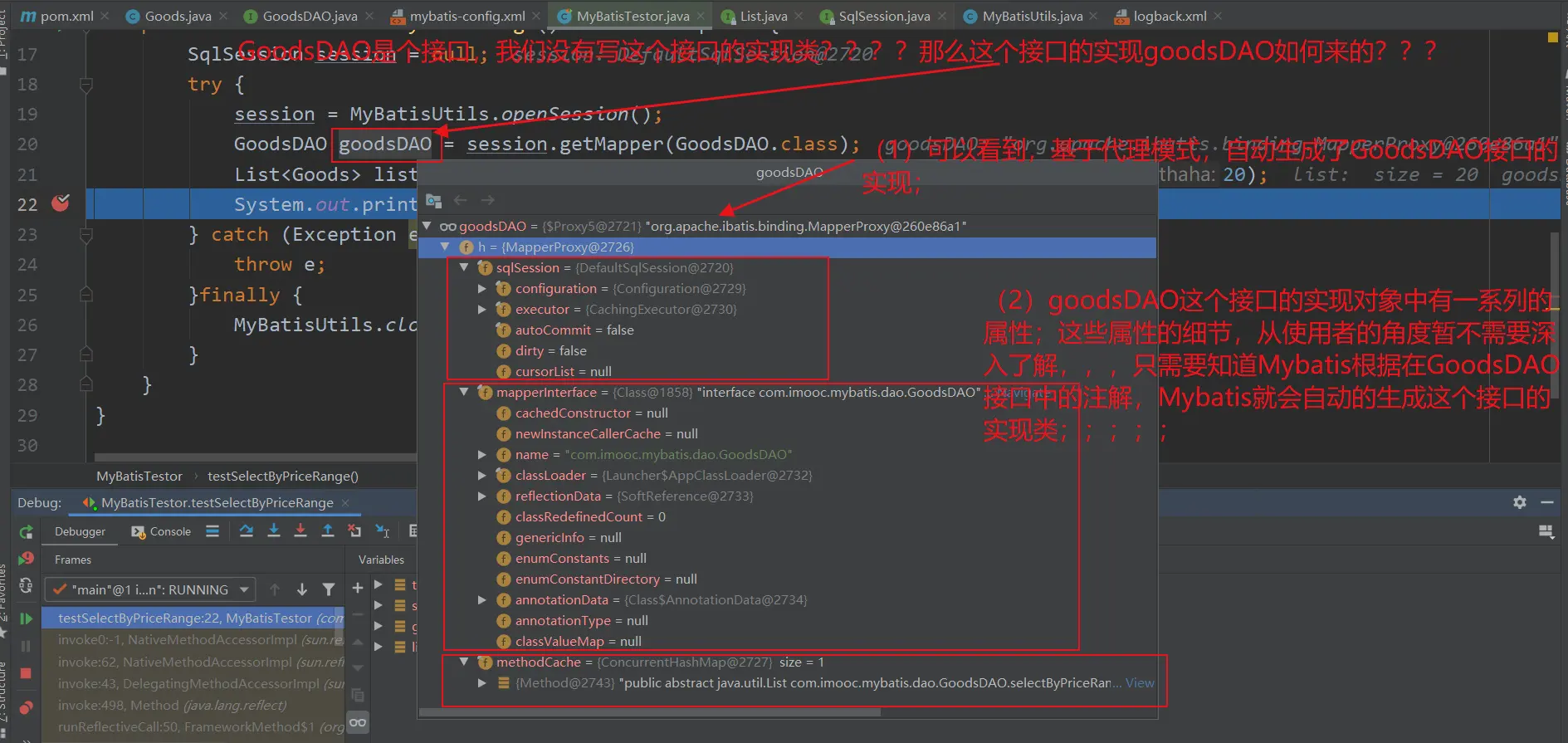This screenshot has height=743, width=1568.
Task: Close the MyBatisTestor.java tab
Action: tap(702, 16)
